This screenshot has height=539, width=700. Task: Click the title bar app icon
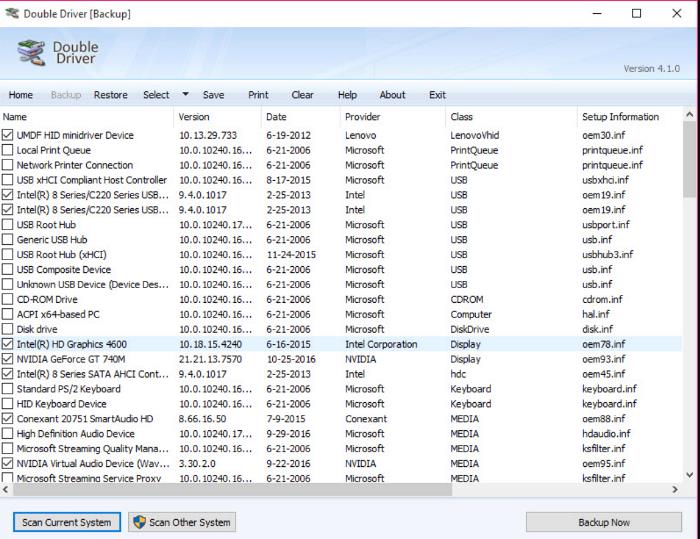(x=12, y=13)
